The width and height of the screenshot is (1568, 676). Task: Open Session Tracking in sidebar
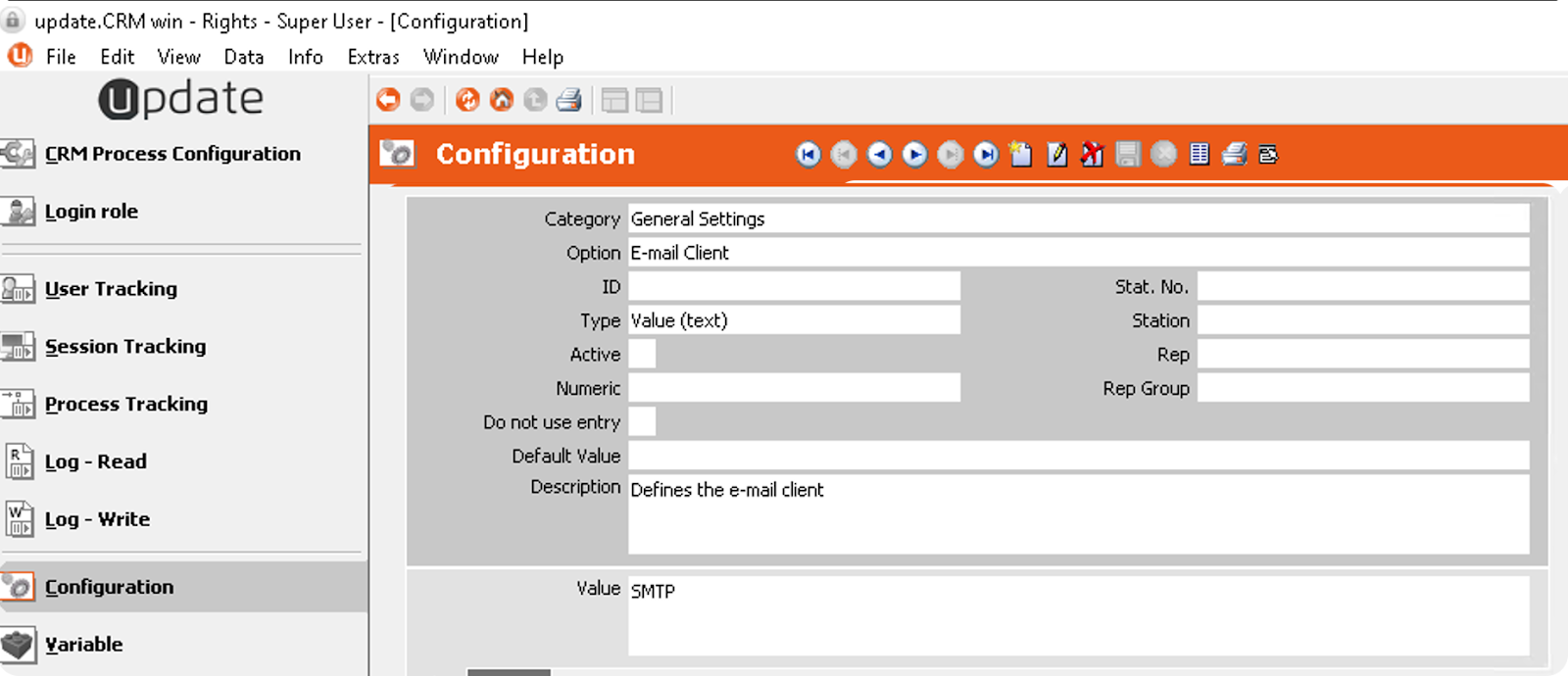point(125,346)
